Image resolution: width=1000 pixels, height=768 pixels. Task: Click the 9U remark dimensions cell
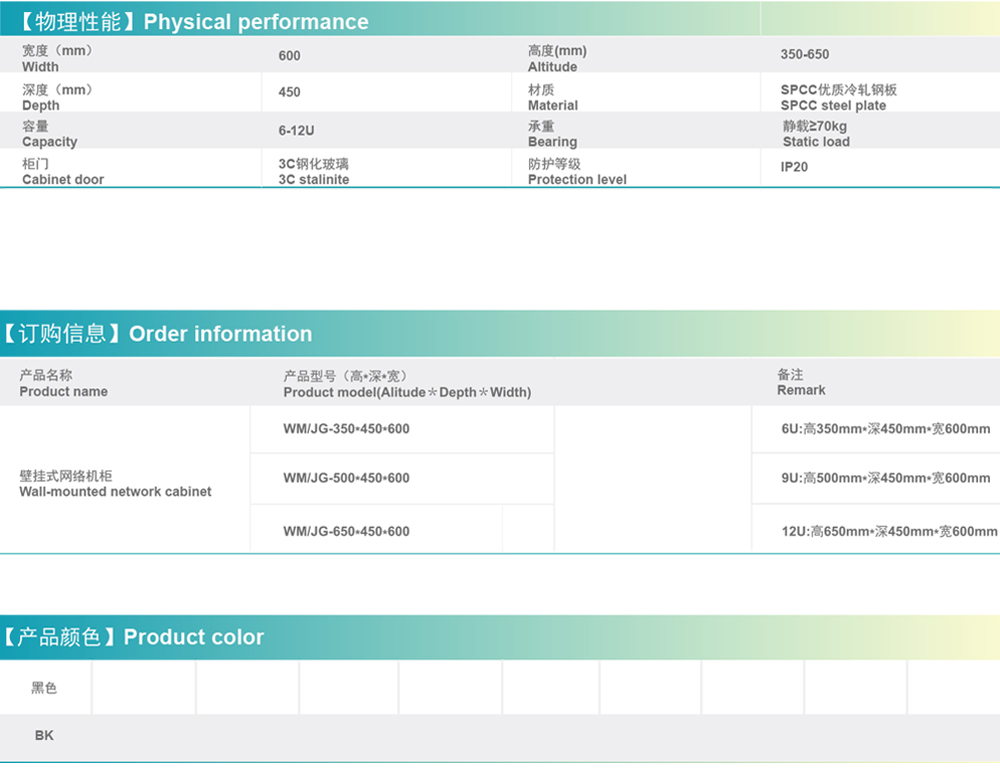pyautogui.click(x=885, y=478)
